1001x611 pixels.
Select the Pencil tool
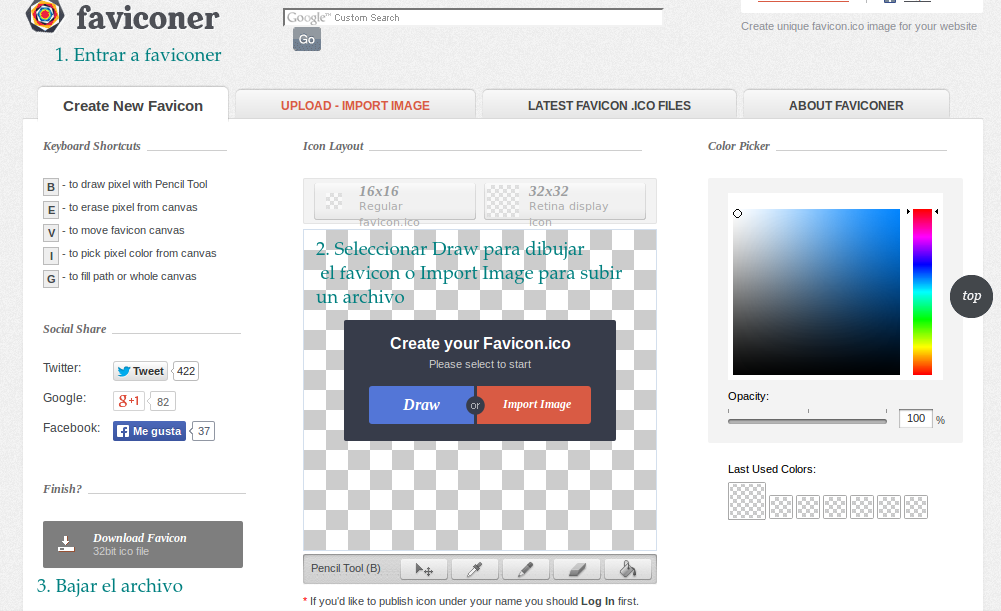(526, 569)
